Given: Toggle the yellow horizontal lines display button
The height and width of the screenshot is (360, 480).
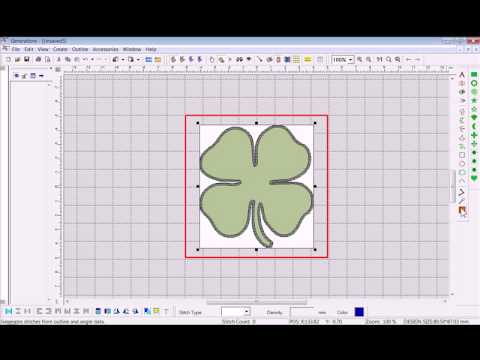Looking at the screenshot, I should (x=308, y=60).
